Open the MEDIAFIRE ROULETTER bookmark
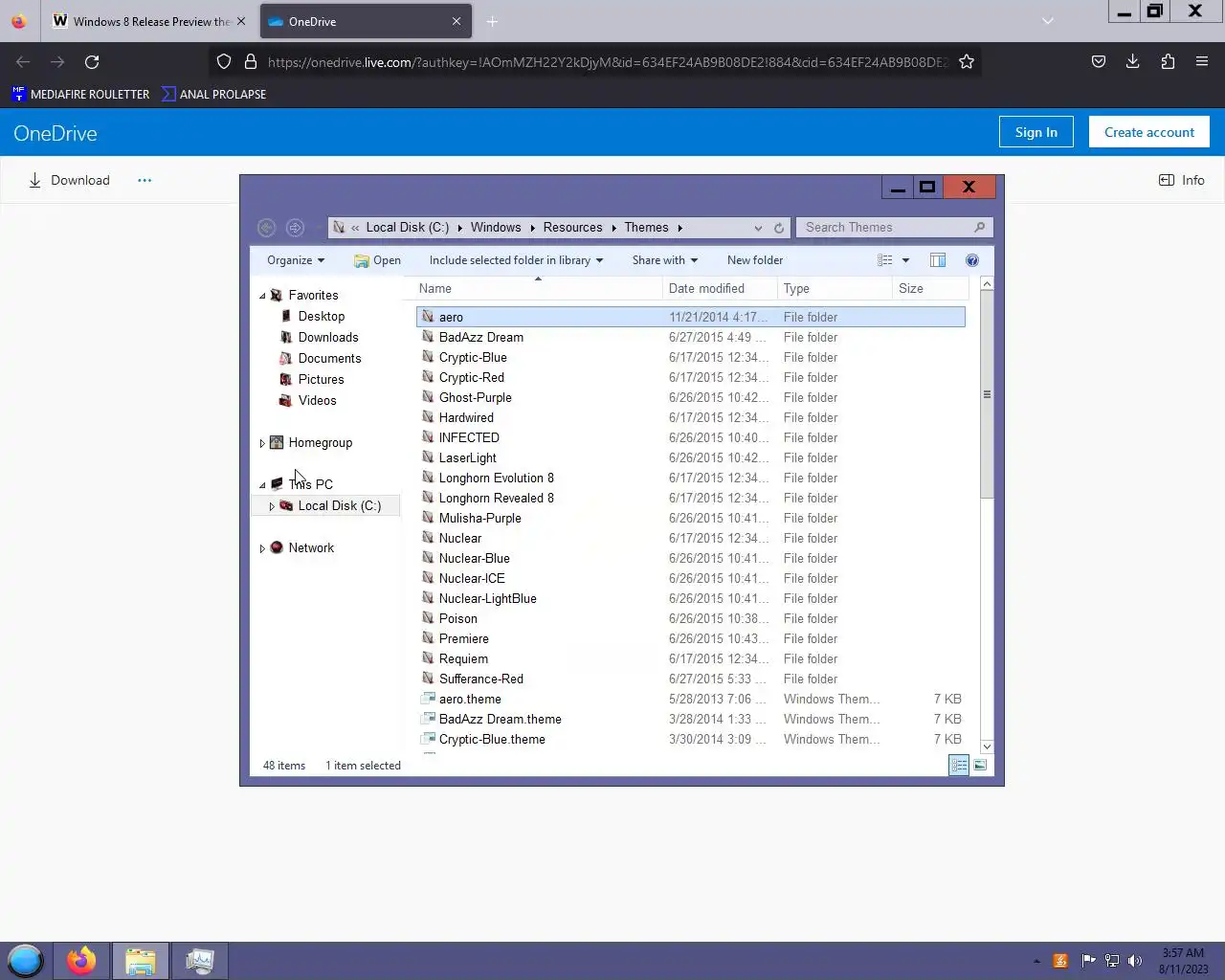Image resolution: width=1225 pixels, height=980 pixels. pos(80,94)
